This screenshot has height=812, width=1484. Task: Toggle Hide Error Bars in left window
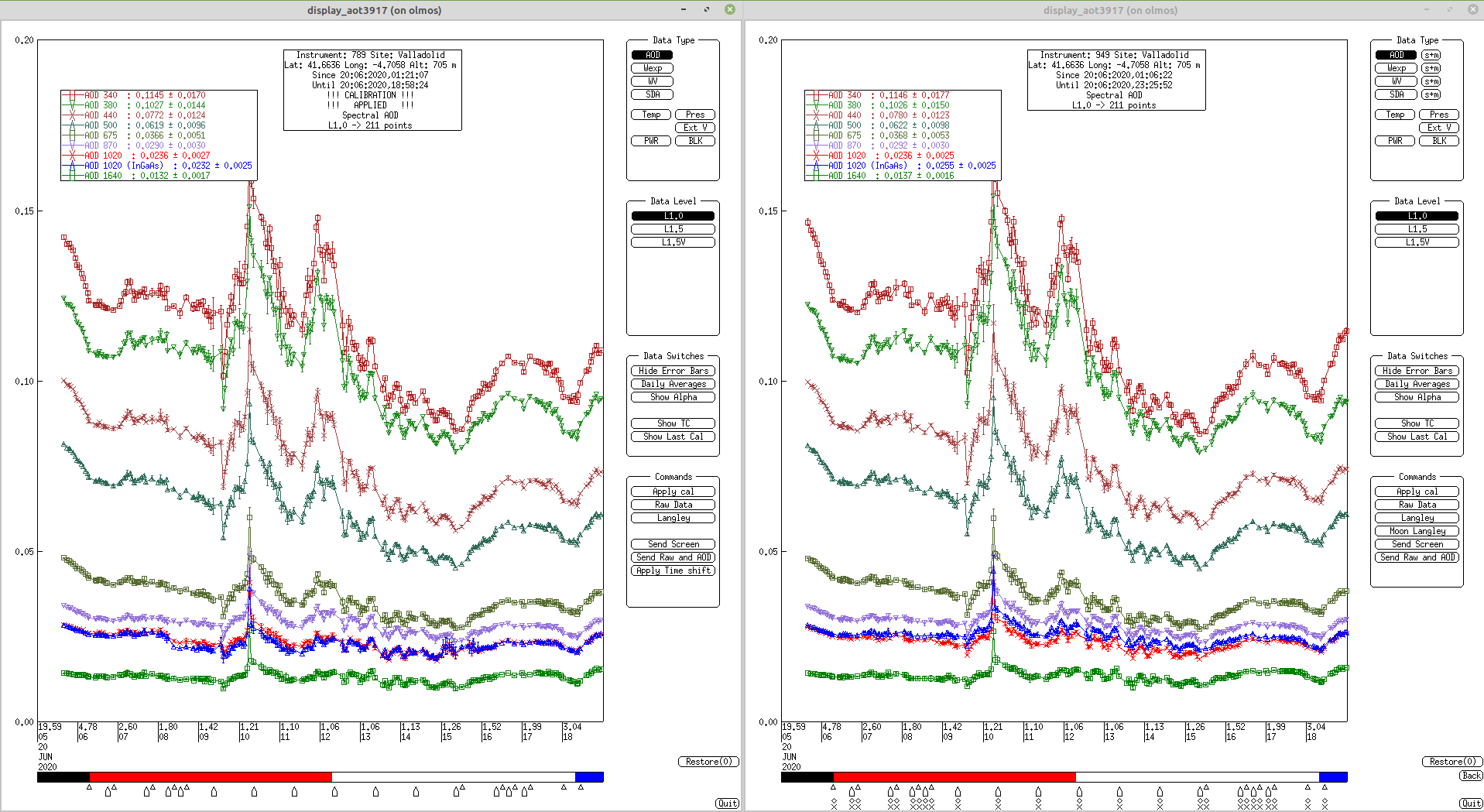(673, 371)
